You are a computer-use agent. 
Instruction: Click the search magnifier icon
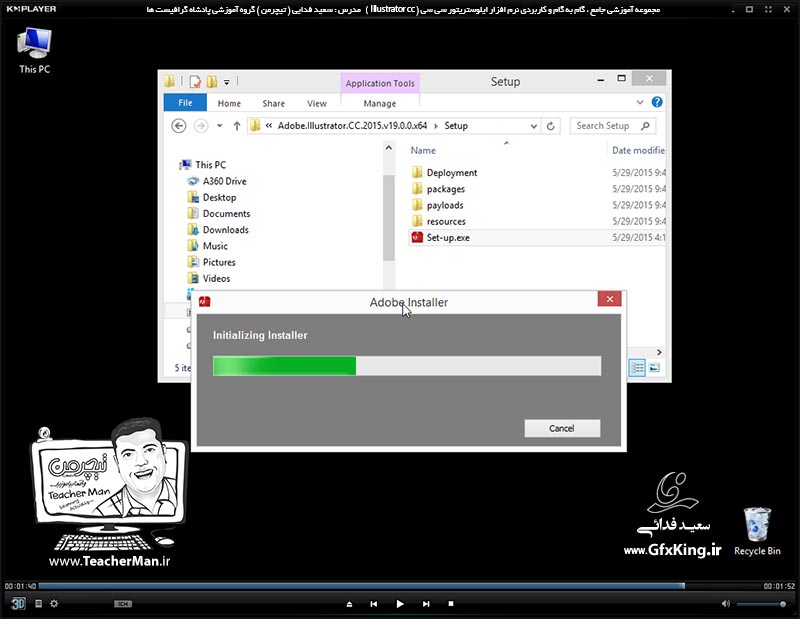click(x=645, y=126)
